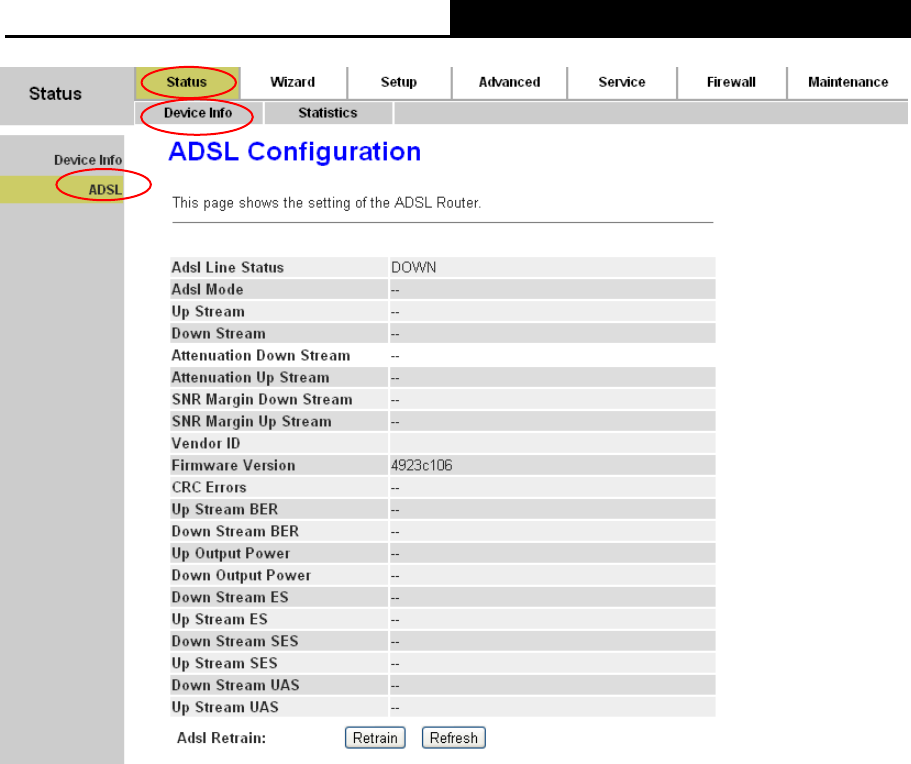The height and width of the screenshot is (764, 911).
Task: Switch to the Statistics sub-tab
Action: [x=328, y=113]
